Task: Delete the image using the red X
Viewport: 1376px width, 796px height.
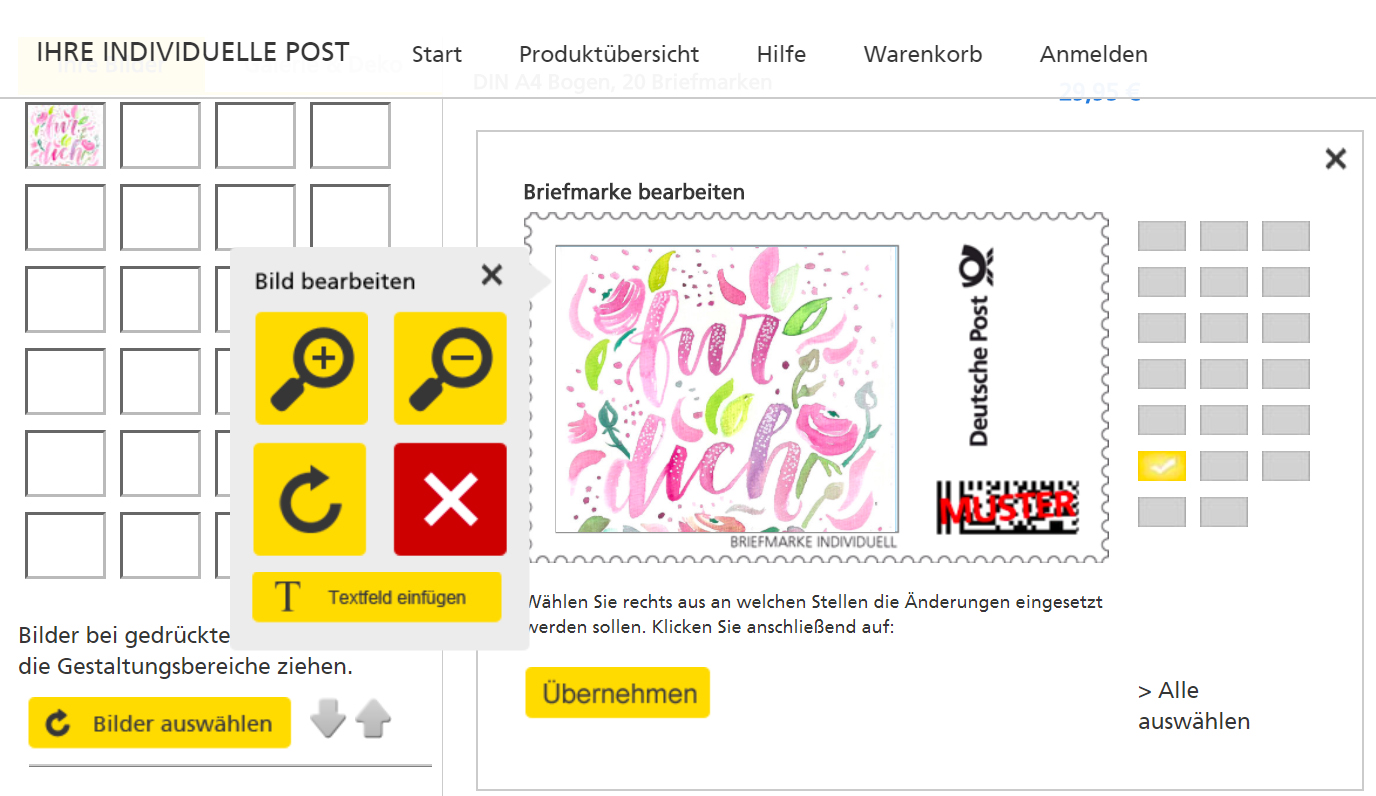Action: coord(450,499)
